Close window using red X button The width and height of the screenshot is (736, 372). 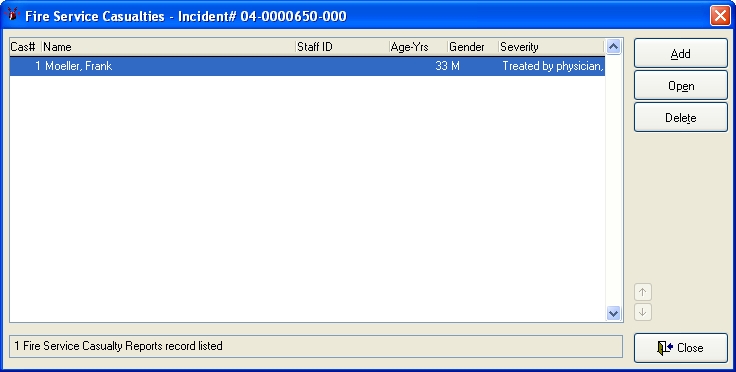point(720,15)
